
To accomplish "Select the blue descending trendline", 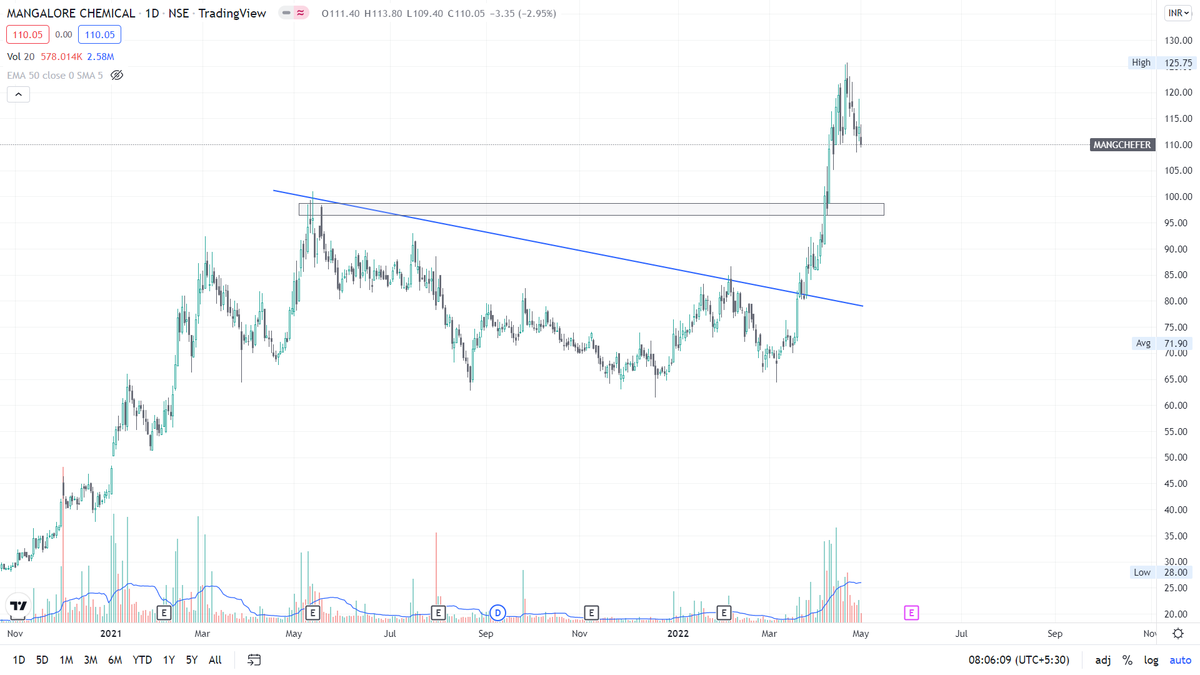I will (567, 248).
